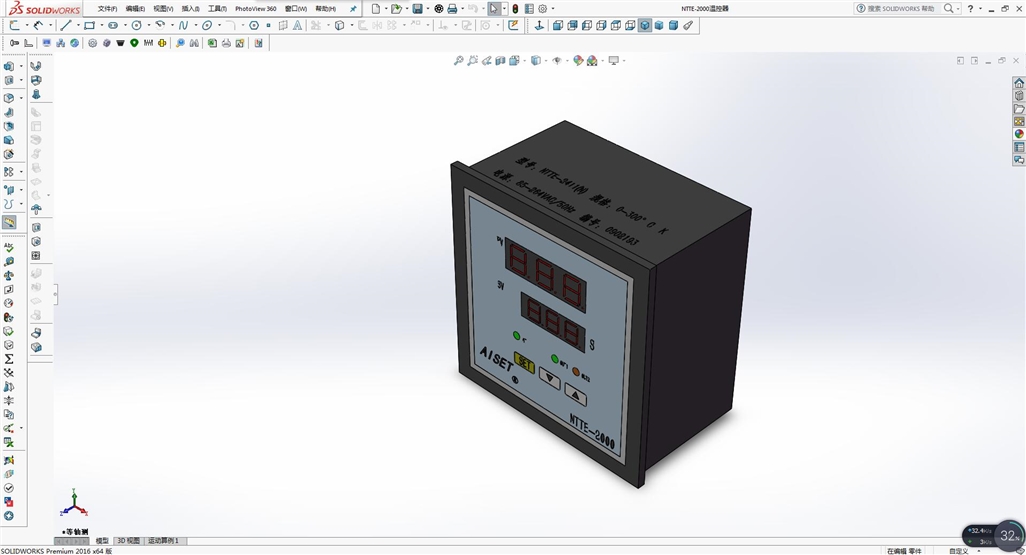The width and height of the screenshot is (1026, 555).
Task: Click the Sigma equations icon in left toolbar
Action: 9,359
